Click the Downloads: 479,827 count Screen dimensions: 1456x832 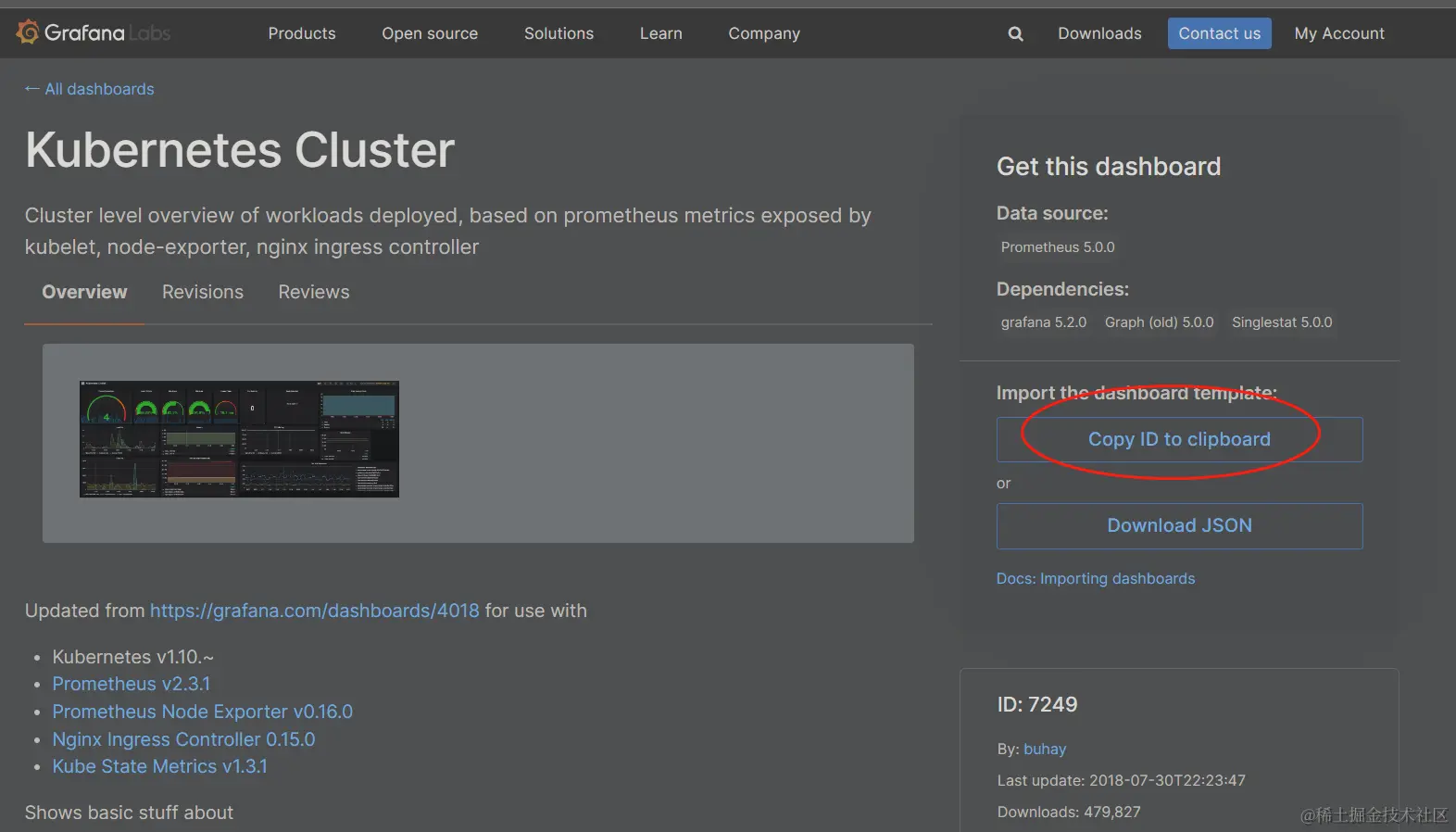tap(1069, 812)
